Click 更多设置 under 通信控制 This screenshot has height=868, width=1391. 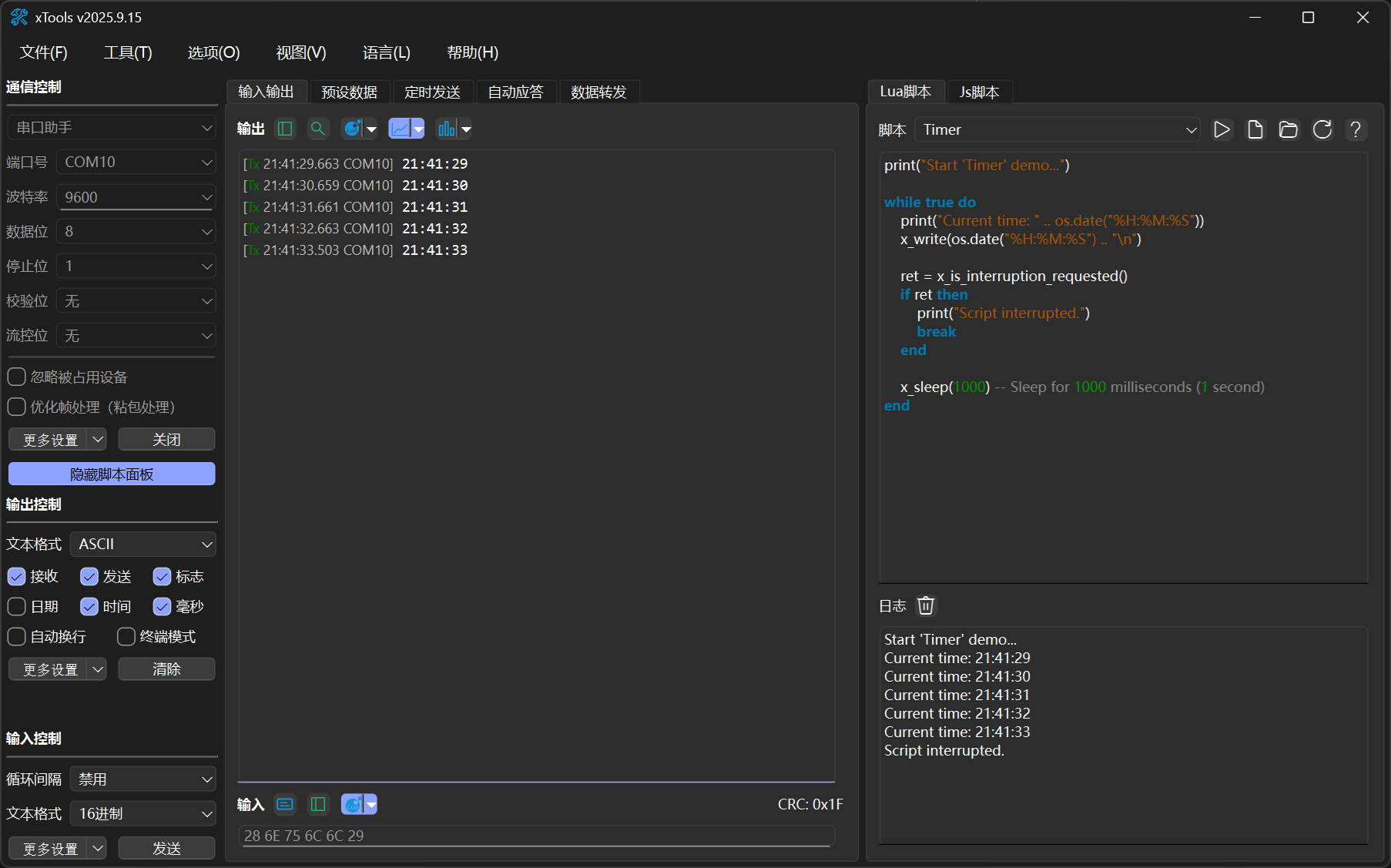click(49, 440)
